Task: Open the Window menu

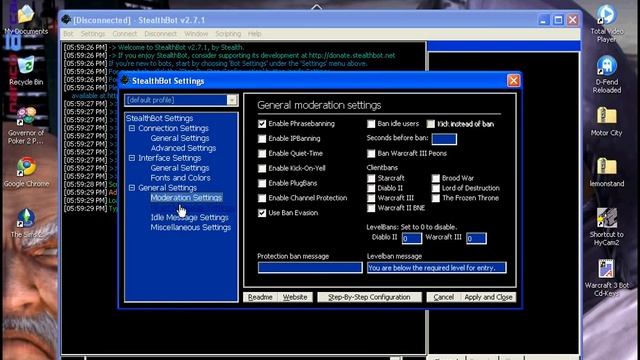Action: click(196, 34)
